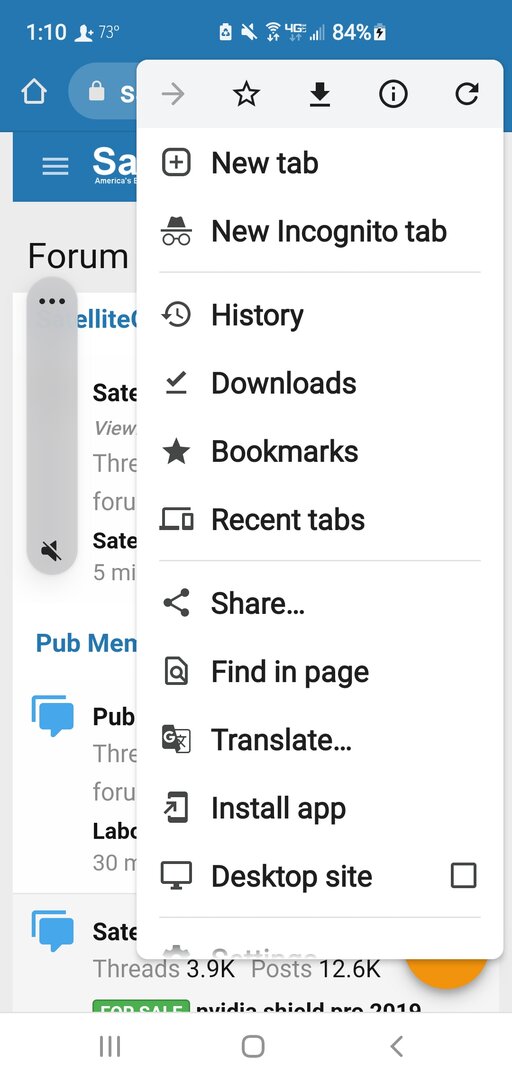Choose Bookmarks in the menu

point(320,451)
